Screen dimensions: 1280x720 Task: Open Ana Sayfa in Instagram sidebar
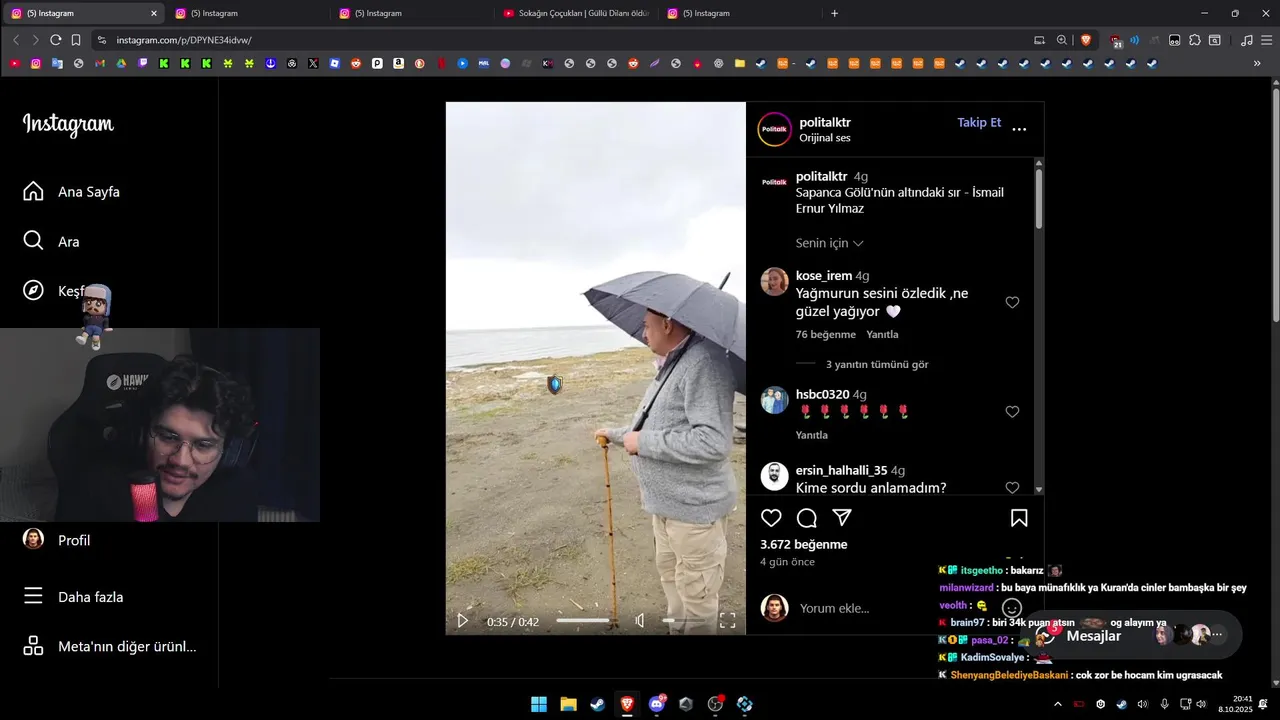click(72, 191)
